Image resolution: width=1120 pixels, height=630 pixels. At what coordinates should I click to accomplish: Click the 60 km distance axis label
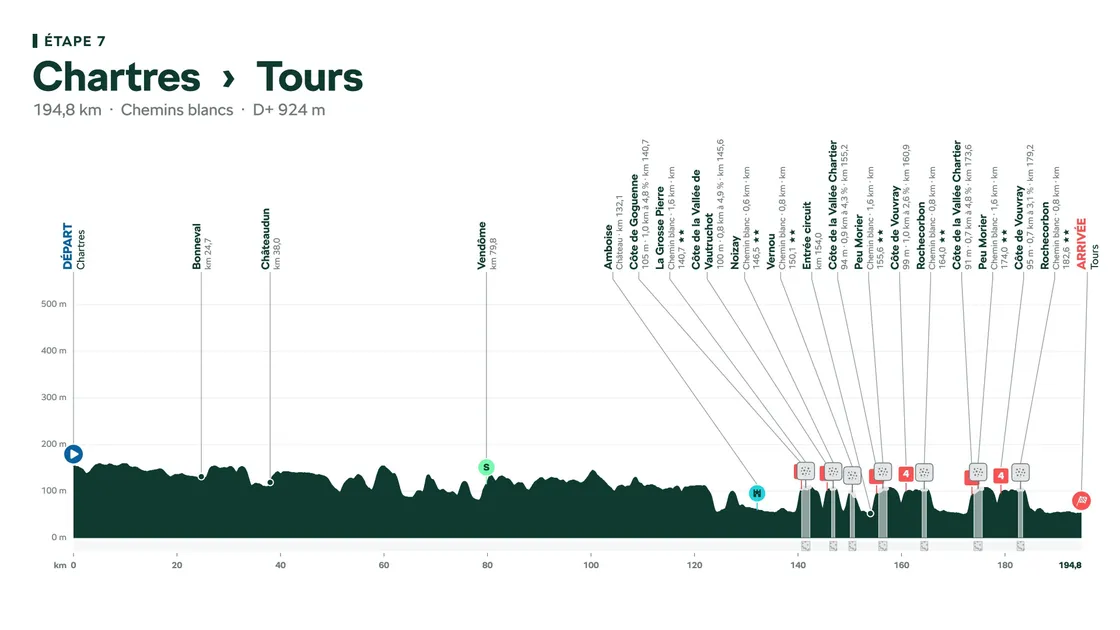pos(384,565)
